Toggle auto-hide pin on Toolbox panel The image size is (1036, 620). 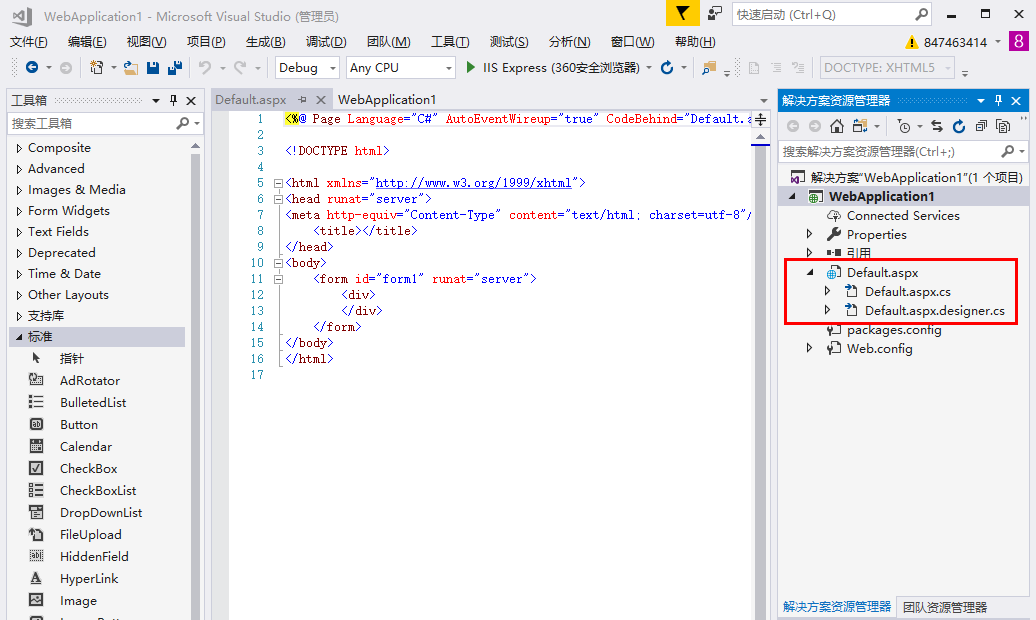click(x=173, y=101)
